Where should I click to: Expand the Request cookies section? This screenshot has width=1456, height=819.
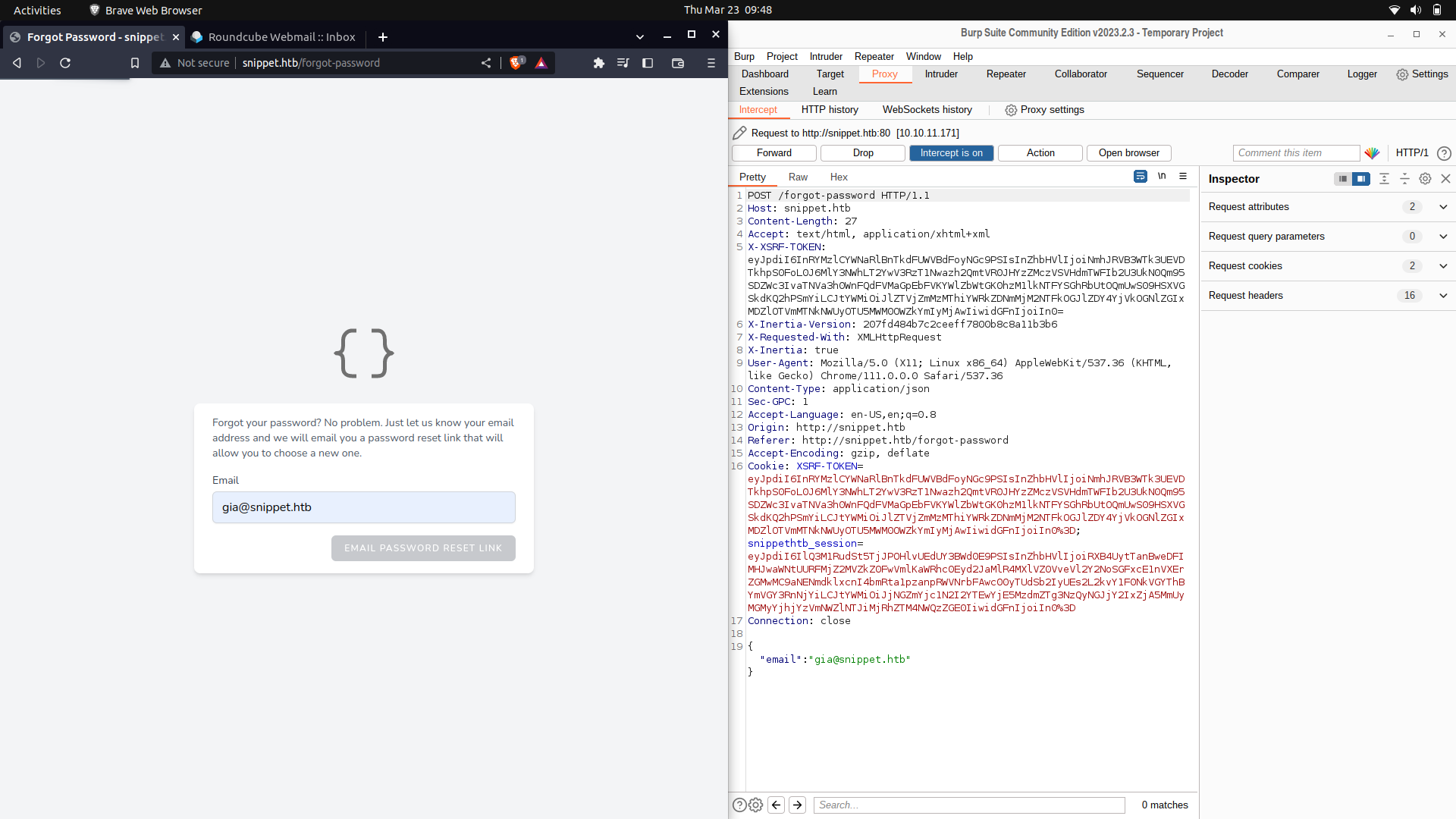tap(1443, 265)
